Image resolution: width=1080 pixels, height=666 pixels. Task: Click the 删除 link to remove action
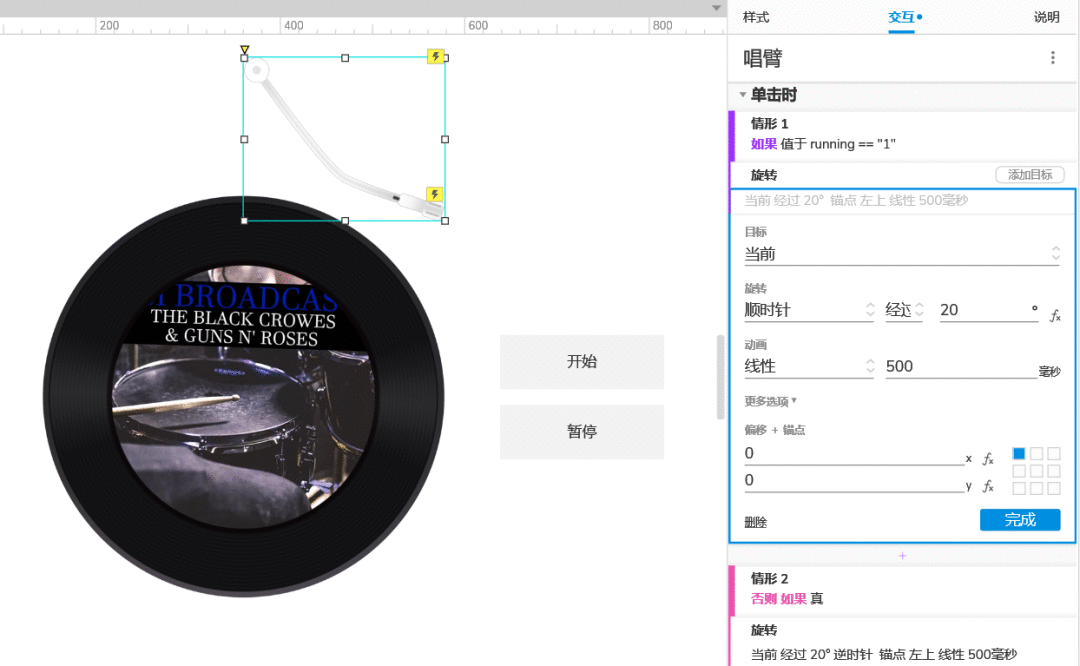(756, 522)
